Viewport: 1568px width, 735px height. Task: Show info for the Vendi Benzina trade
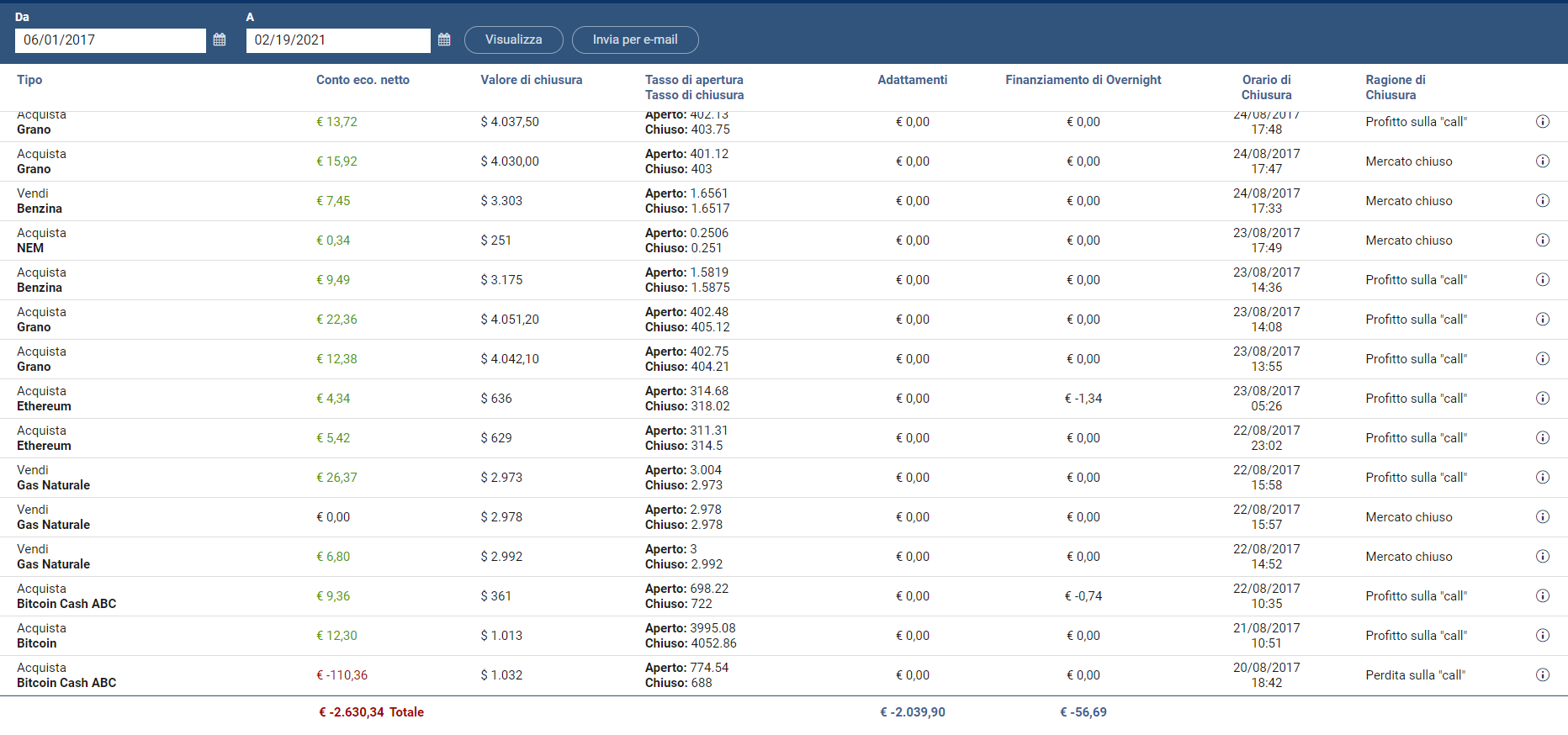pos(1543,201)
